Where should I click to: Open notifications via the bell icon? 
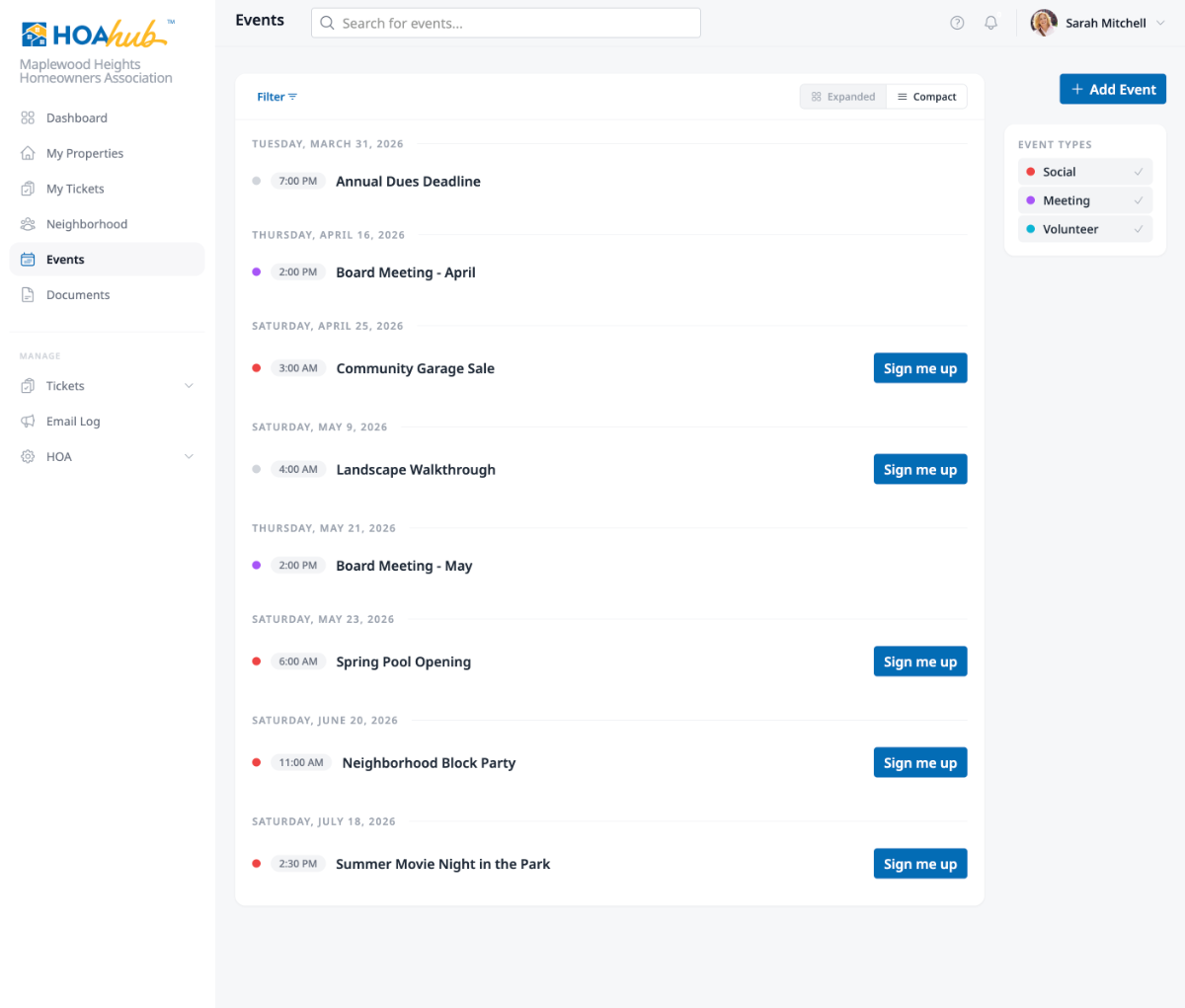tap(990, 22)
